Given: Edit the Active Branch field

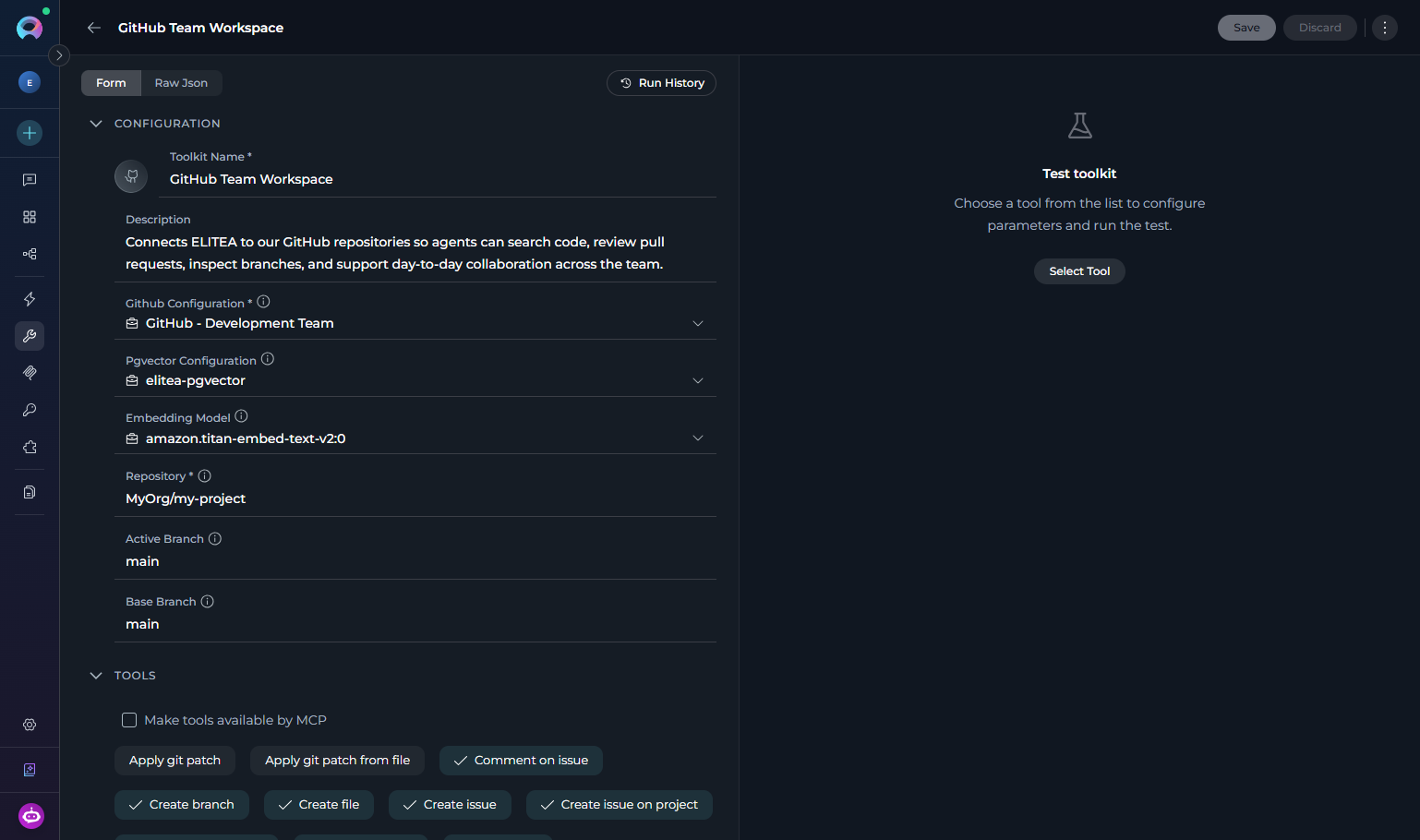Looking at the screenshot, I should click(x=415, y=561).
